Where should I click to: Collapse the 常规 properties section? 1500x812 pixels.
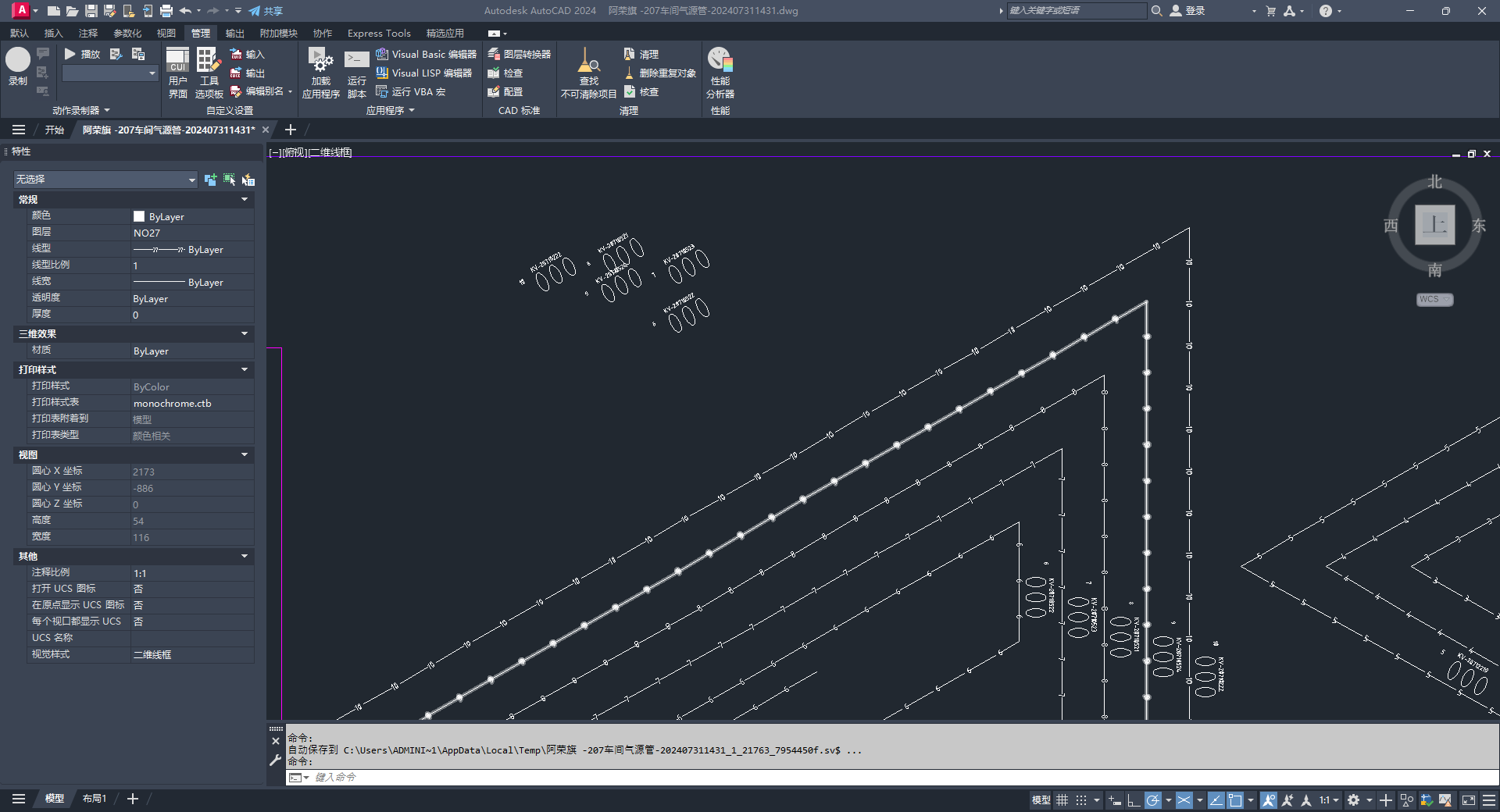[245, 200]
